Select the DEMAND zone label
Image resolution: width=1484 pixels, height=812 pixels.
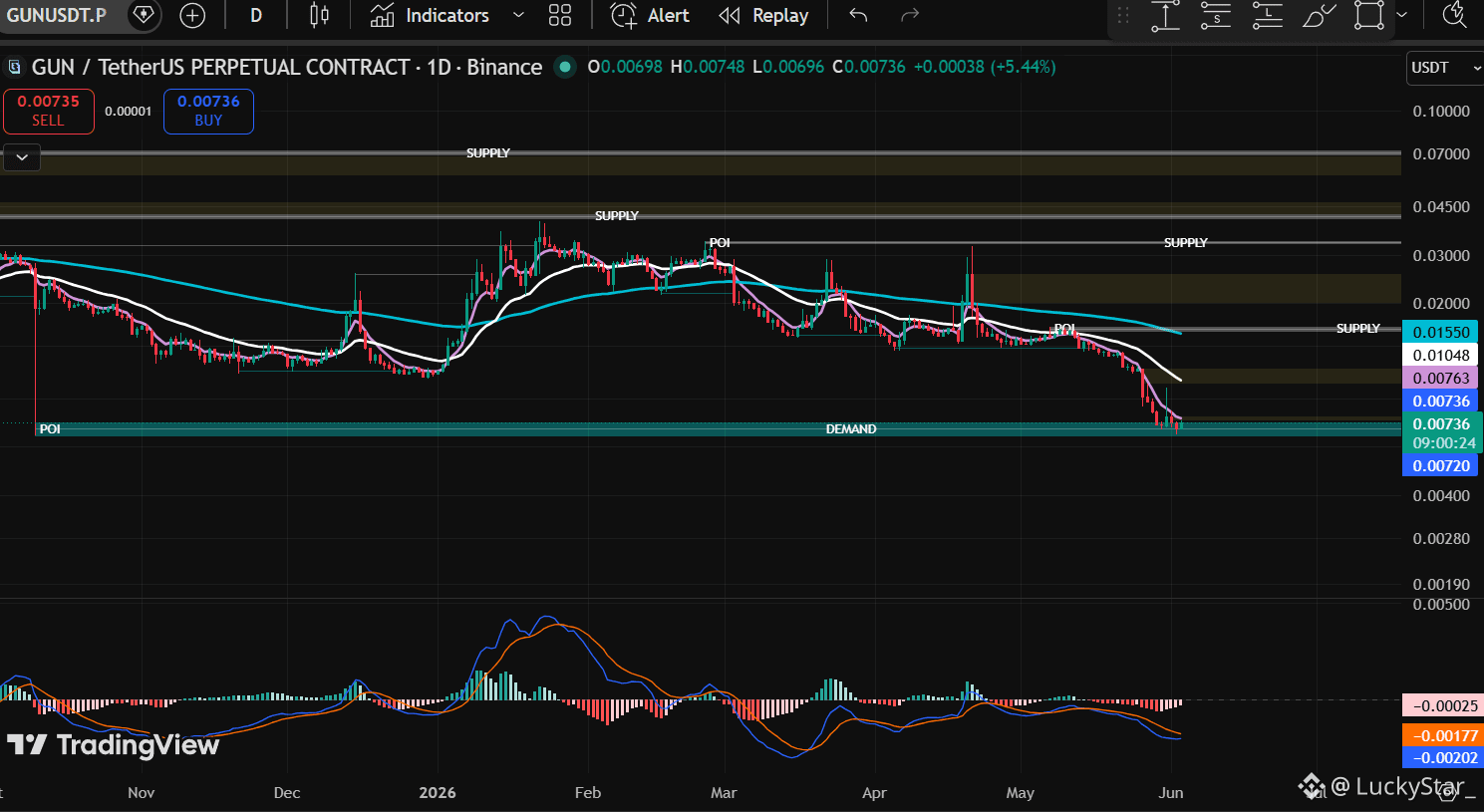click(x=851, y=428)
